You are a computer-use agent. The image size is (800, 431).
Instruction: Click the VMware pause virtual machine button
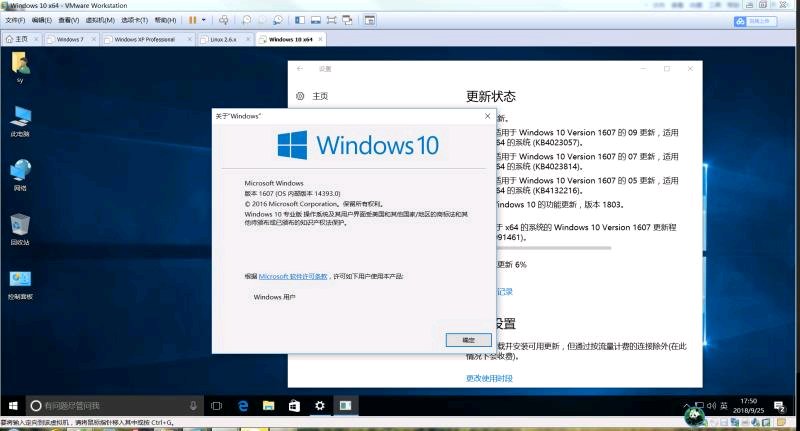tap(192, 20)
